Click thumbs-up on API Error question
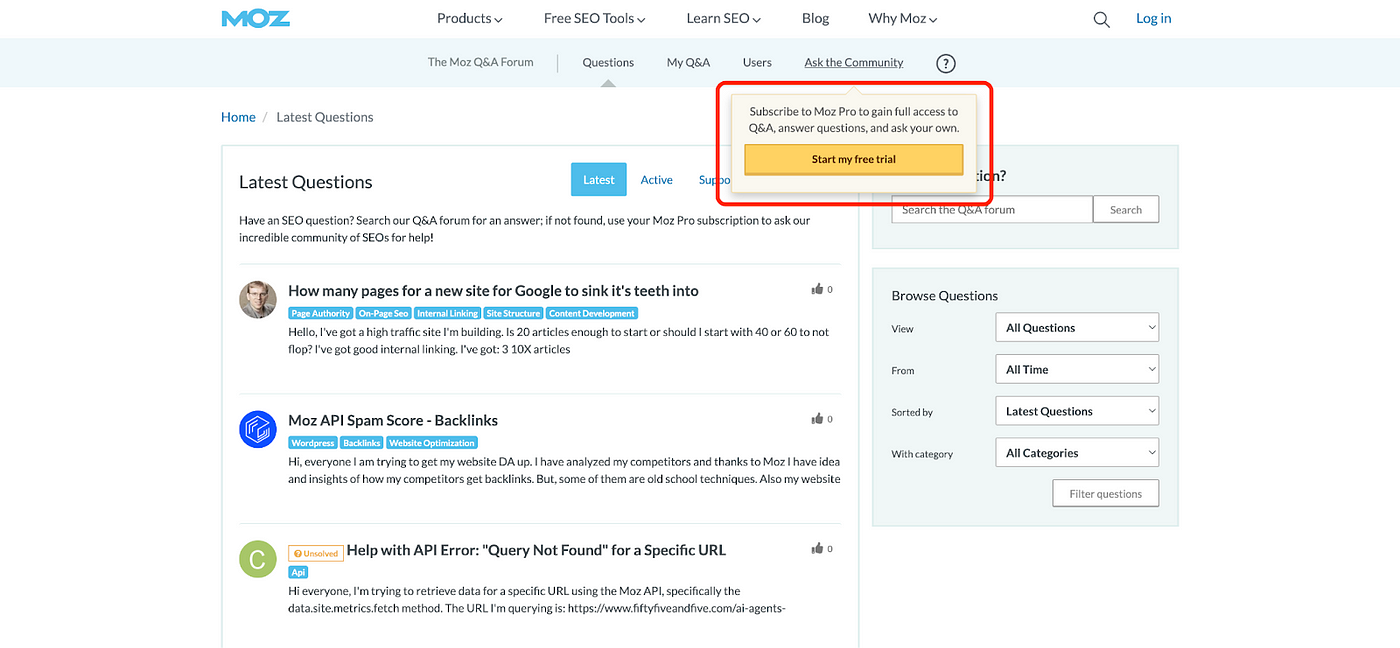Viewport: 1400px width, 648px height. (817, 548)
